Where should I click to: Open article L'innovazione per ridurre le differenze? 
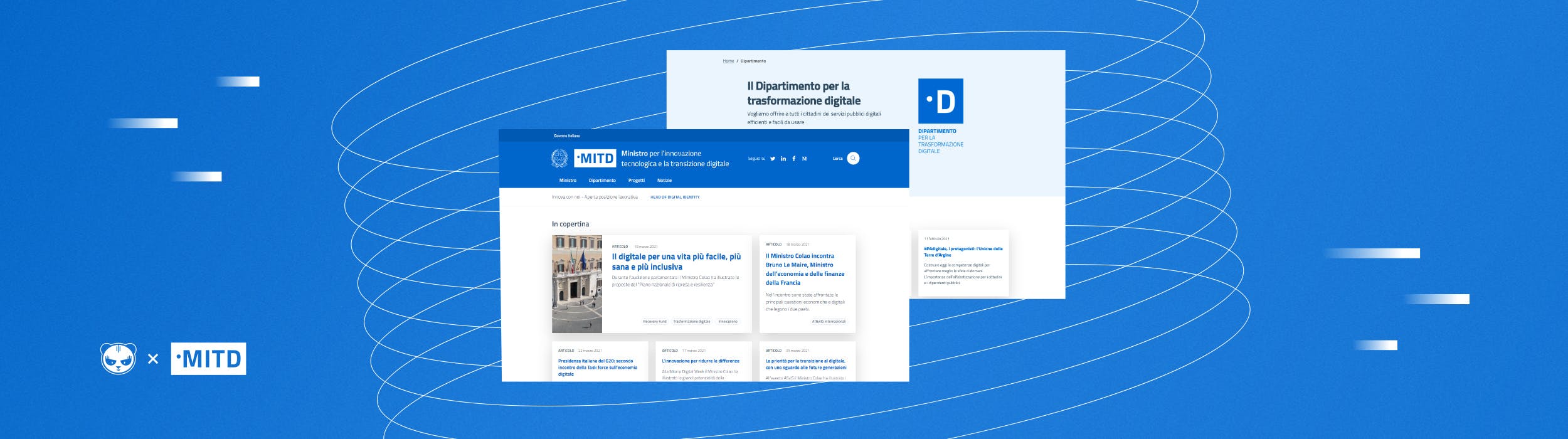coord(701,361)
